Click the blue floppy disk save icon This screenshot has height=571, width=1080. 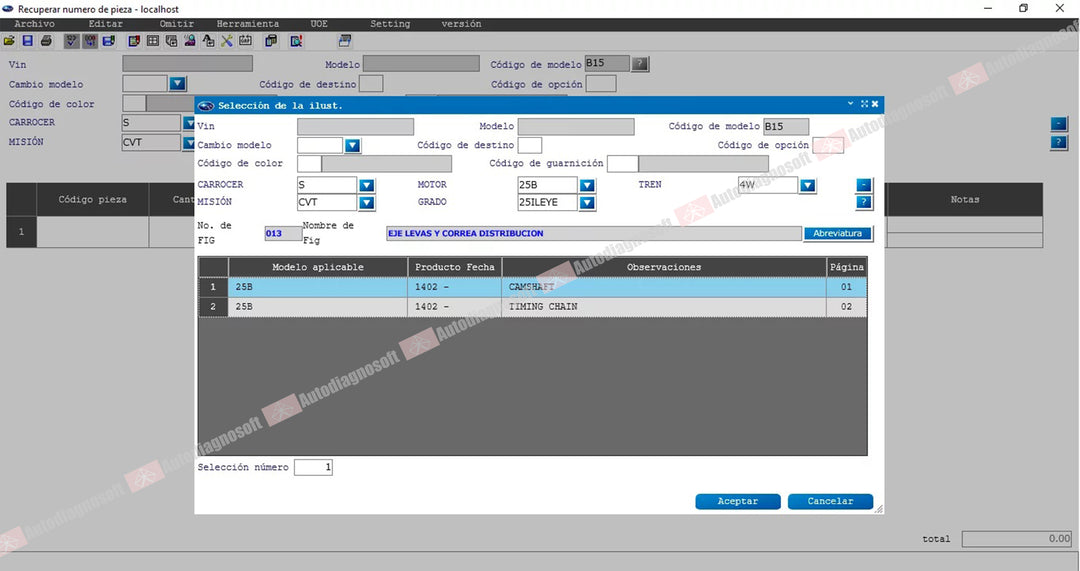(28, 41)
